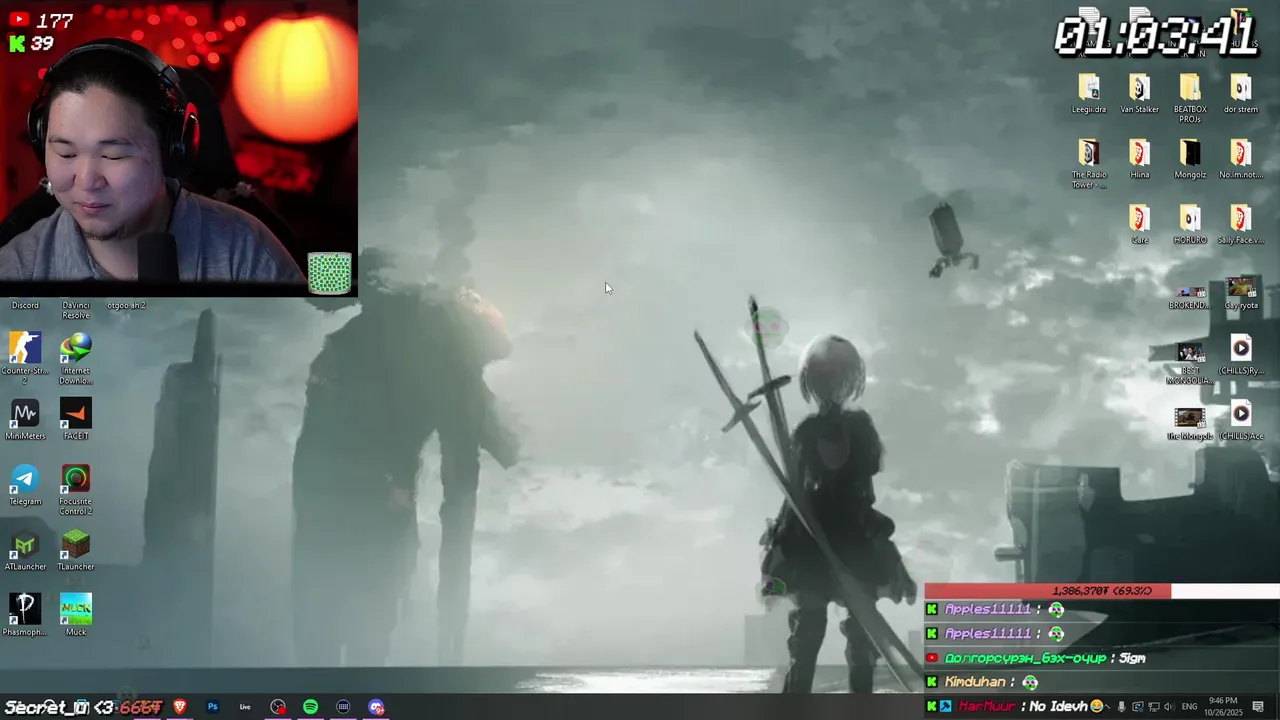Launch the FACEIT desktop shortcut
The height and width of the screenshot is (720, 1280).
coord(76,419)
